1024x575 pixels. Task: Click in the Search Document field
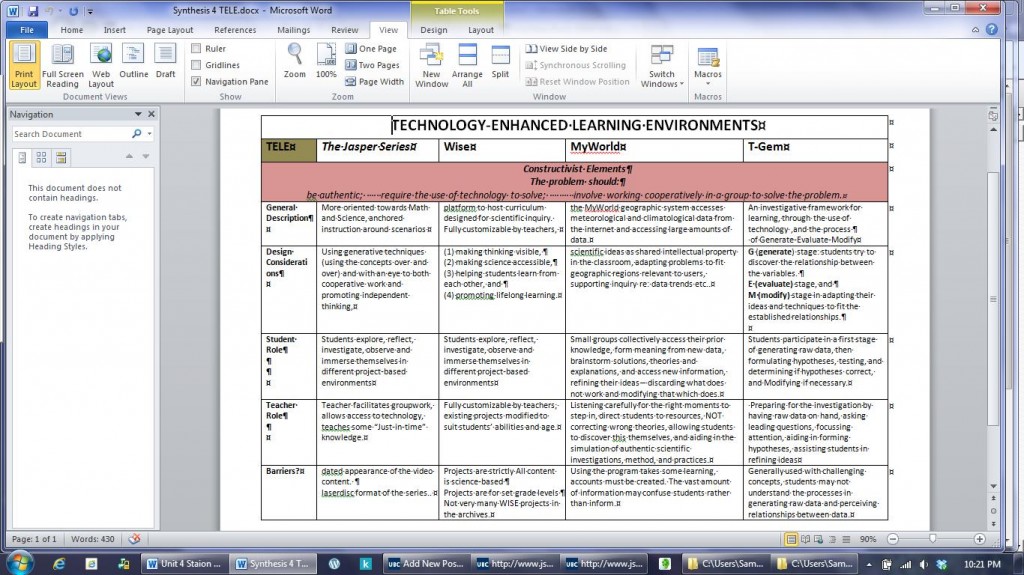pos(71,133)
